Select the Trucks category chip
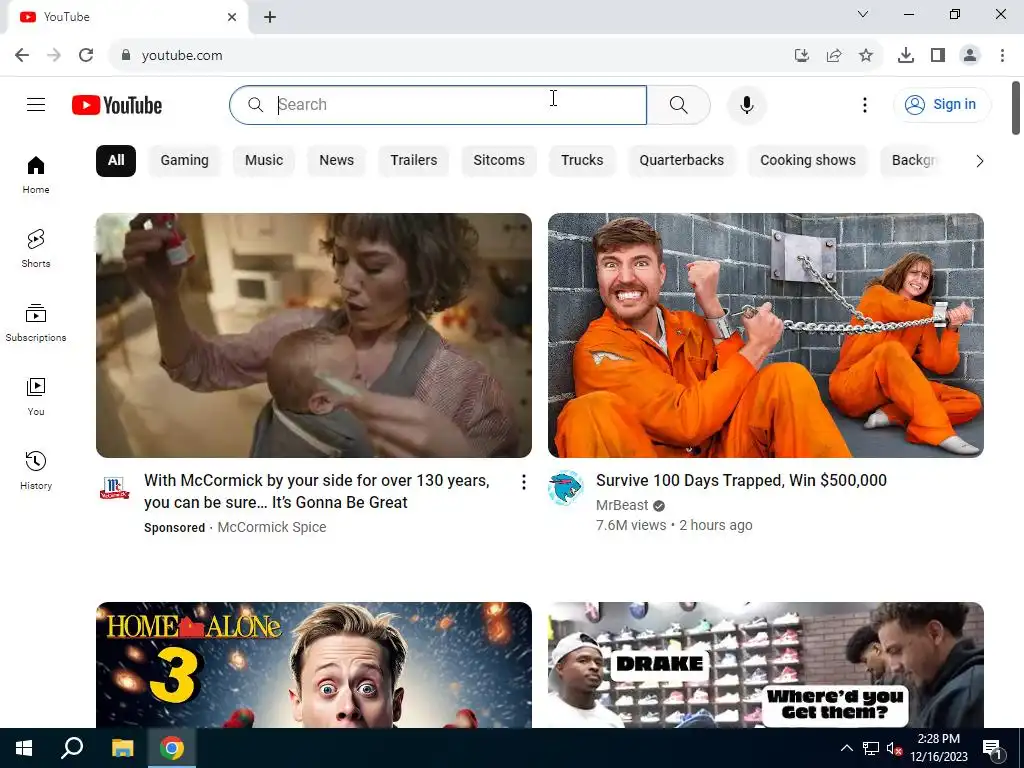The image size is (1024, 768). pyautogui.click(x=582, y=161)
